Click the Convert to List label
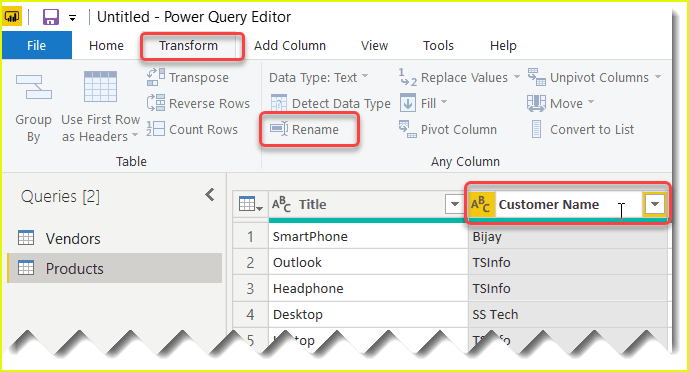Screen dimensions: 689x372 coord(592,130)
